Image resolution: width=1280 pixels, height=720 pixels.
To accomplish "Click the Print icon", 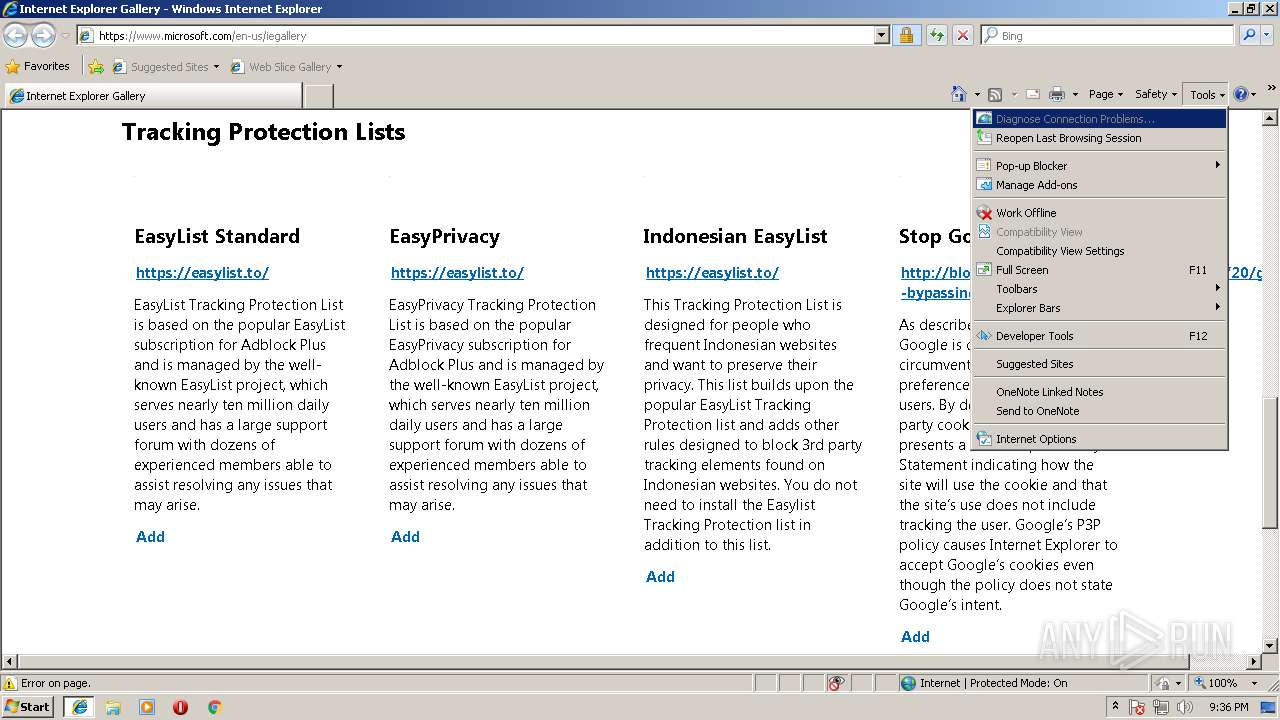I will pos(1056,94).
